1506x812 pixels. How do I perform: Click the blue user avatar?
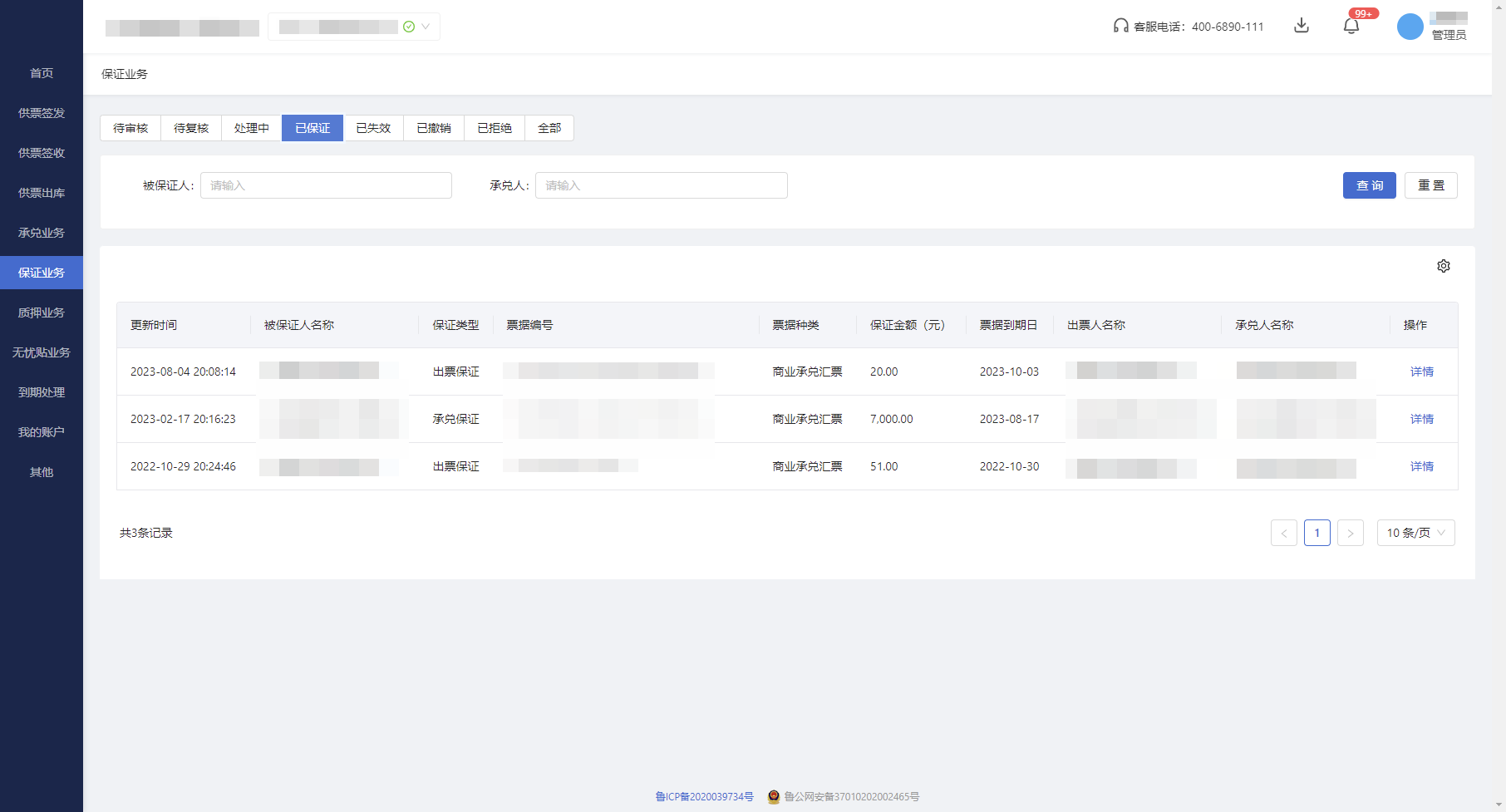tap(1410, 27)
